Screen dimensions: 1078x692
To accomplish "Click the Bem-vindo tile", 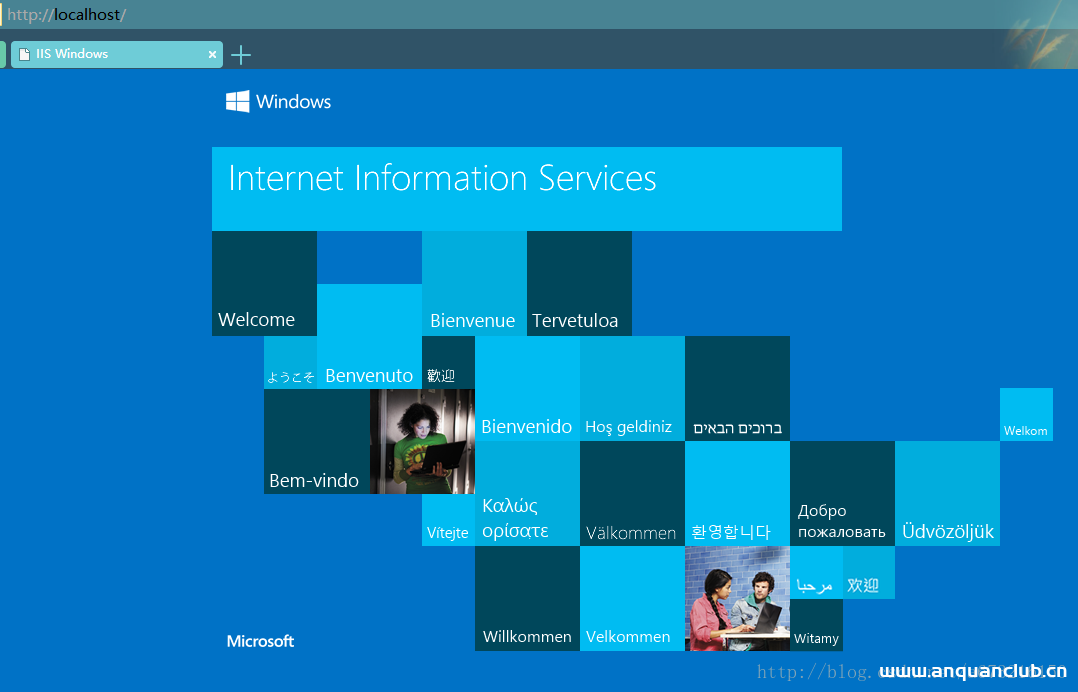I will (317, 441).
